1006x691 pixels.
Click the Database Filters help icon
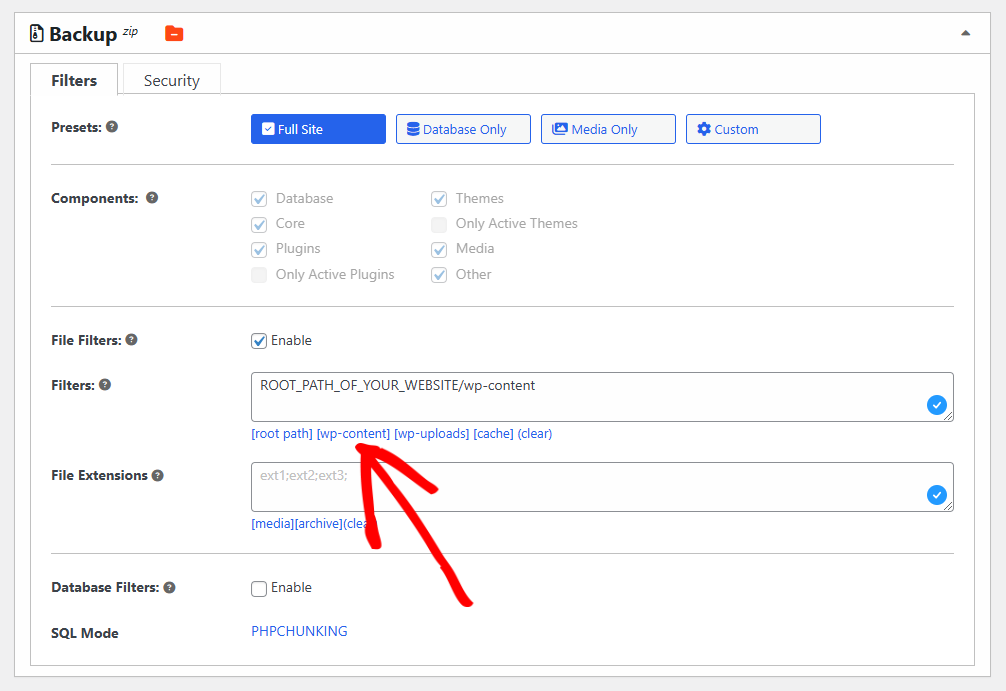click(169, 588)
